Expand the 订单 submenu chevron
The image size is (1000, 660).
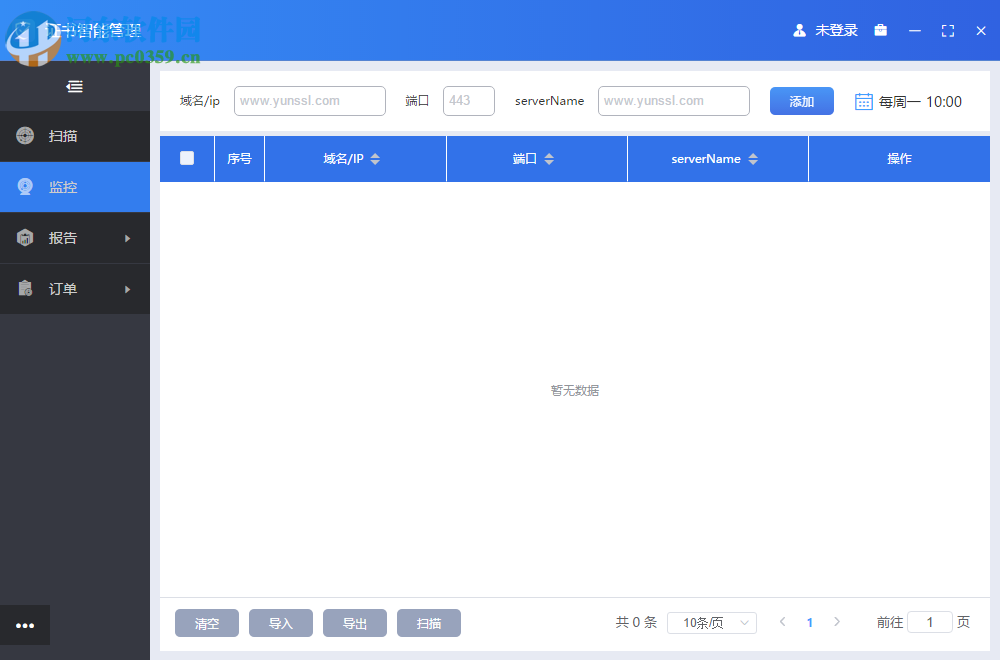pos(128,289)
